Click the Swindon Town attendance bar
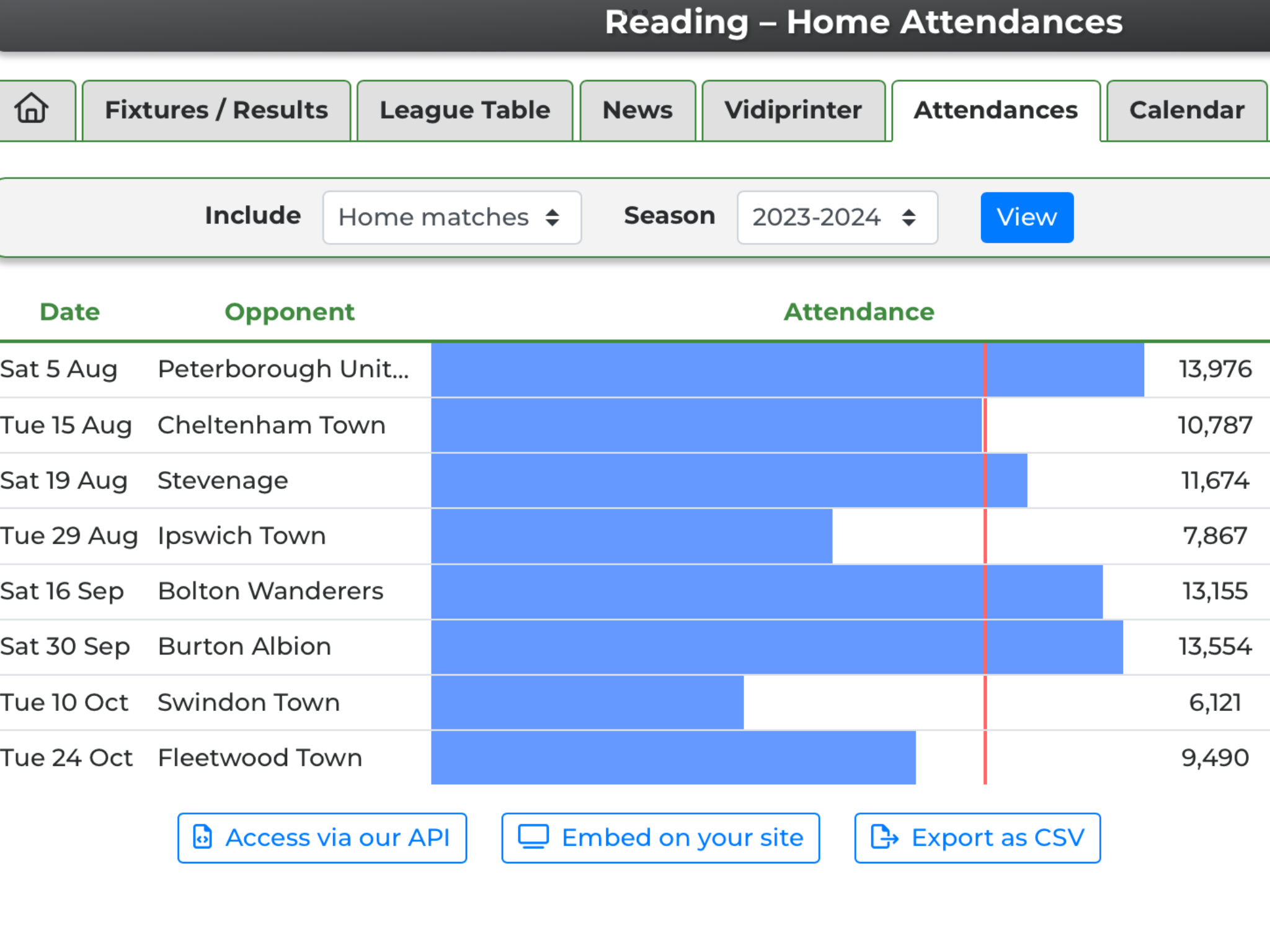Viewport: 1270px width, 952px height. pos(587,702)
